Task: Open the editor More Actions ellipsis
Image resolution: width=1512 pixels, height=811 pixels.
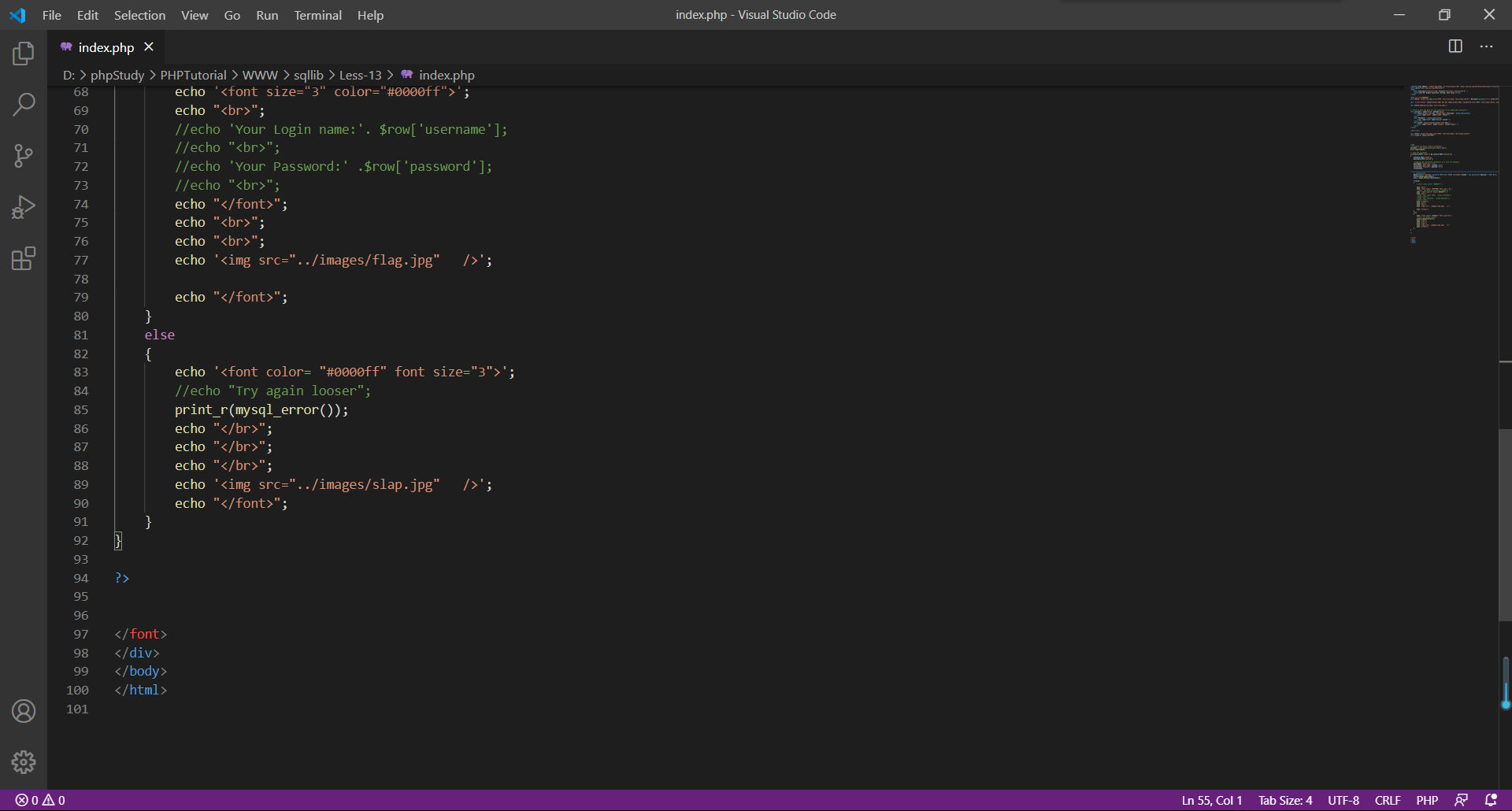Action: click(x=1486, y=46)
